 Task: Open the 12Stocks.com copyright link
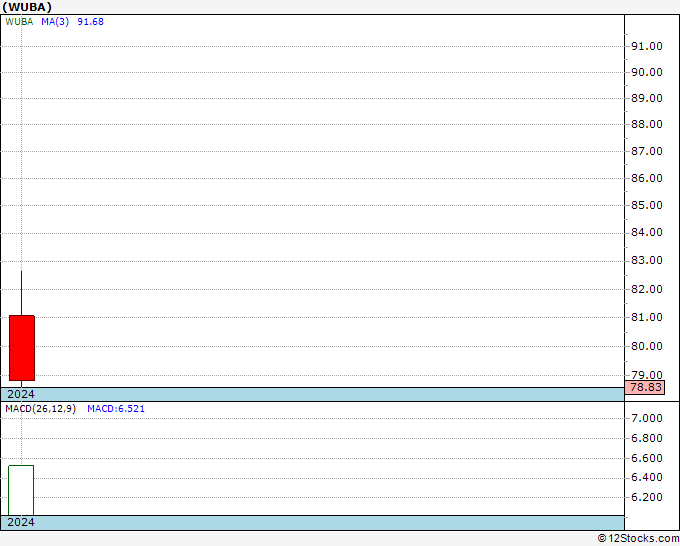[x=638, y=539]
